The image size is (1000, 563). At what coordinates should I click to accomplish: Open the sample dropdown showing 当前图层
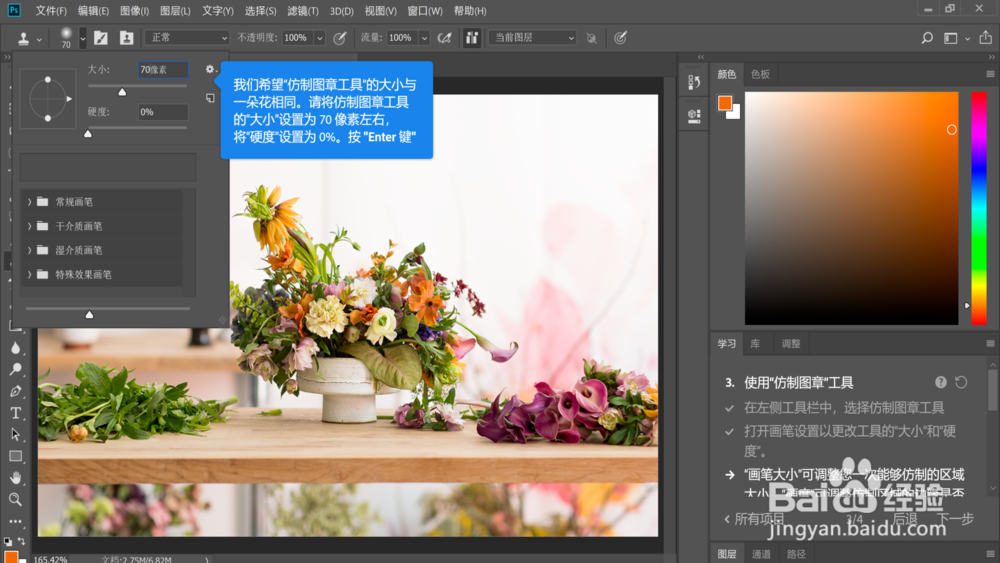click(x=533, y=38)
